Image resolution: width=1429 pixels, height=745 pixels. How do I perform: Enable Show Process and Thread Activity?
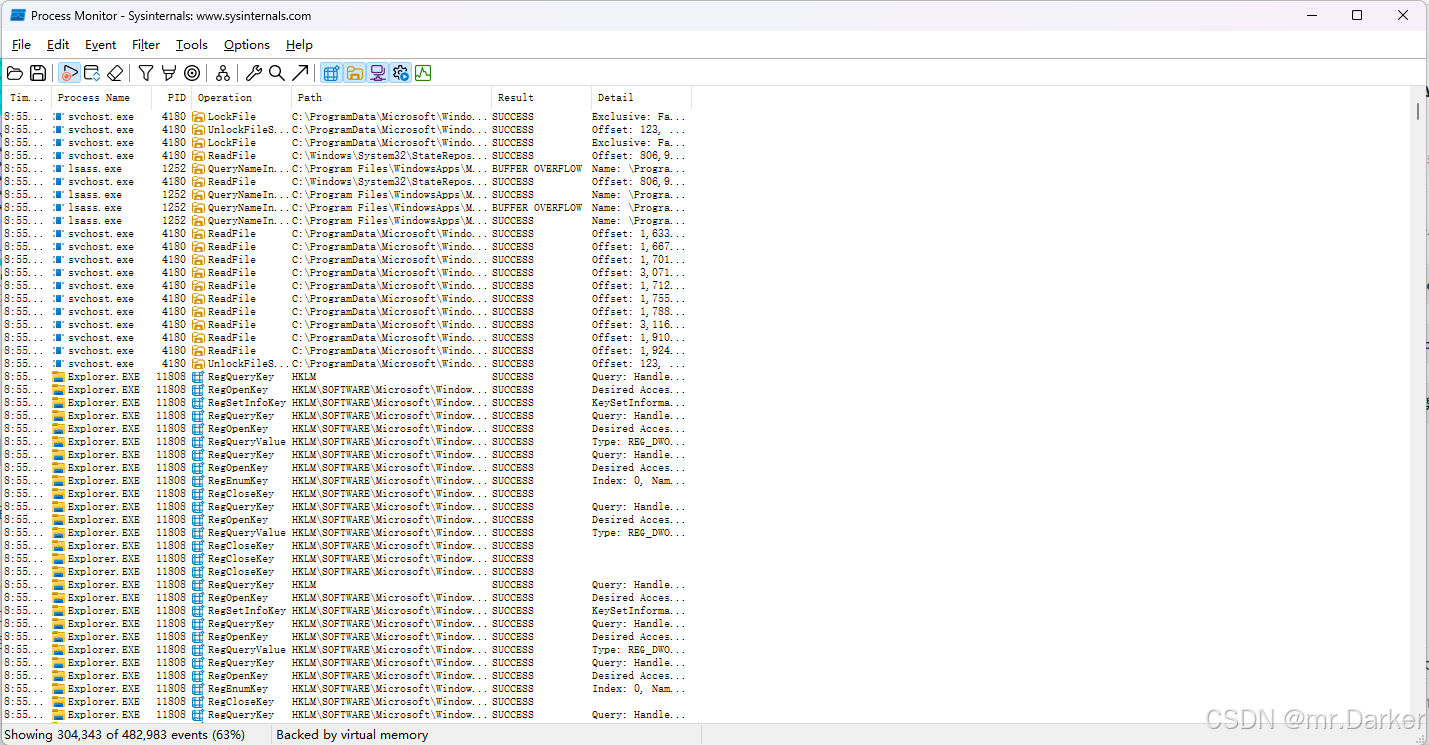click(x=400, y=72)
